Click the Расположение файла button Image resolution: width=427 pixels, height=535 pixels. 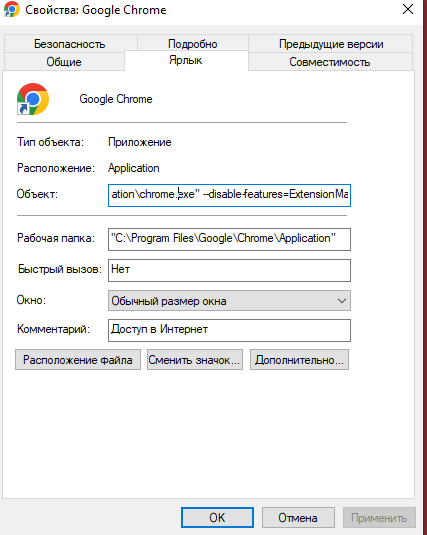[78, 360]
